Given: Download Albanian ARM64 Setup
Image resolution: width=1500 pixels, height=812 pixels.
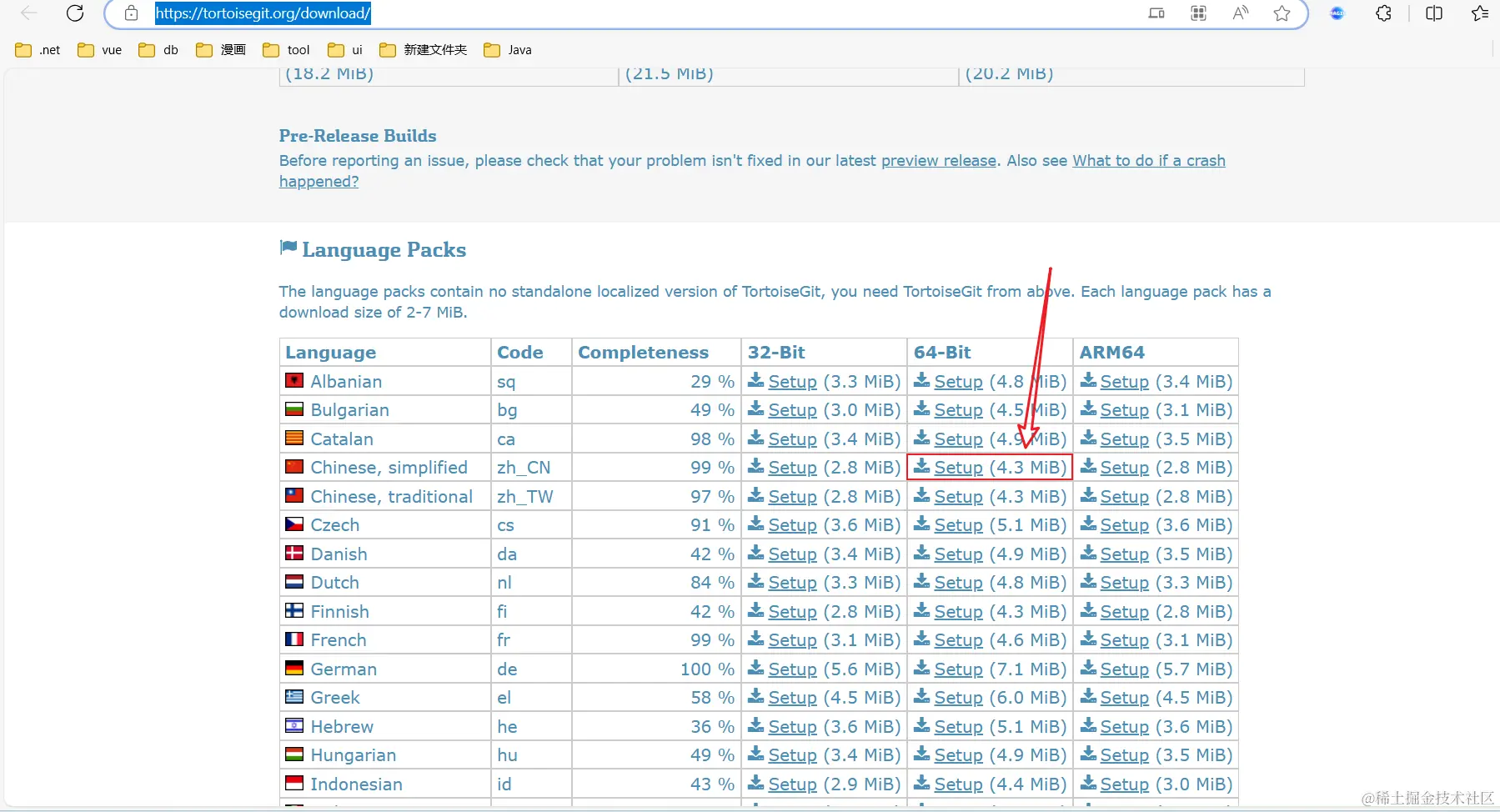Looking at the screenshot, I should [1125, 382].
